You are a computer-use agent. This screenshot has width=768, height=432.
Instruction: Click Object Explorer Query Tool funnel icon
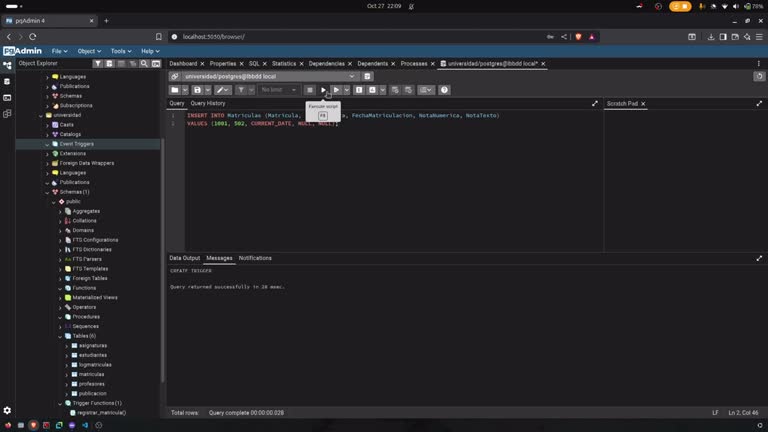coord(98,64)
